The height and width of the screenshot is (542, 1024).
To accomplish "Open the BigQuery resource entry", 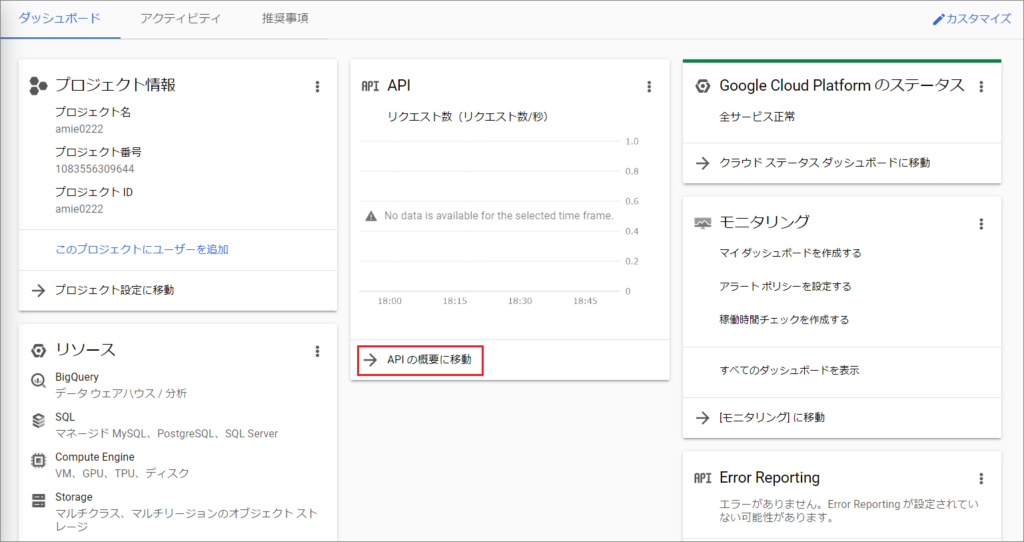I will click(x=121, y=385).
